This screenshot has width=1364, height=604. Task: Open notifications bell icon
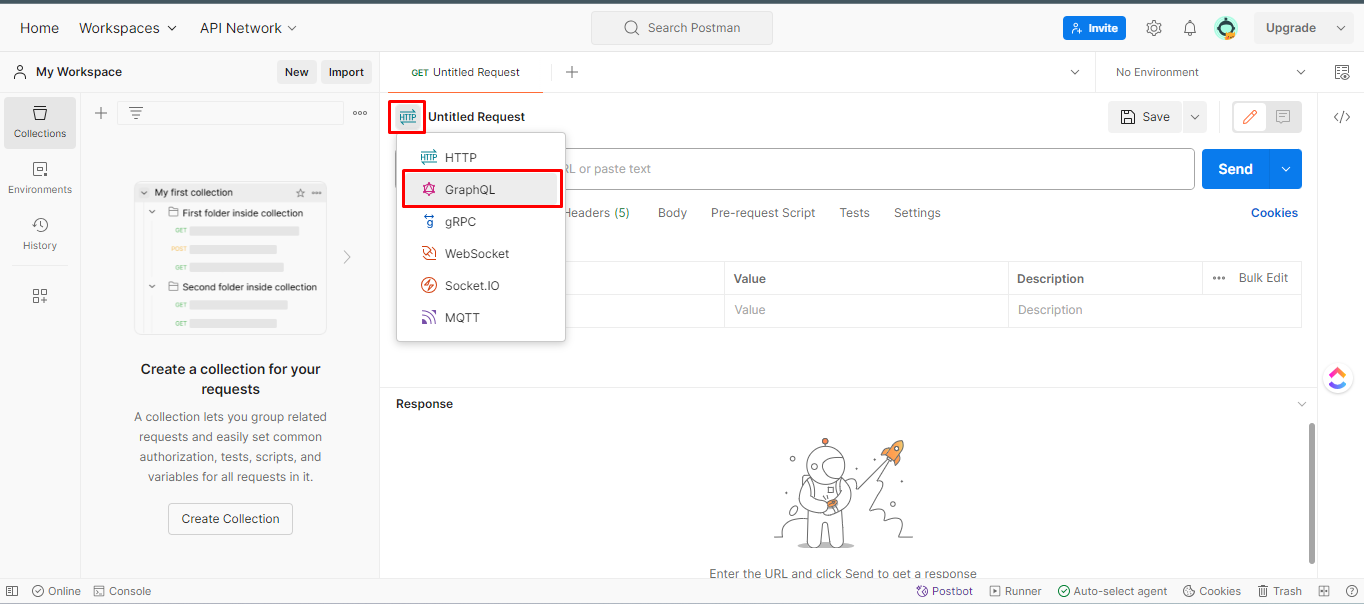(x=1190, y=28)
